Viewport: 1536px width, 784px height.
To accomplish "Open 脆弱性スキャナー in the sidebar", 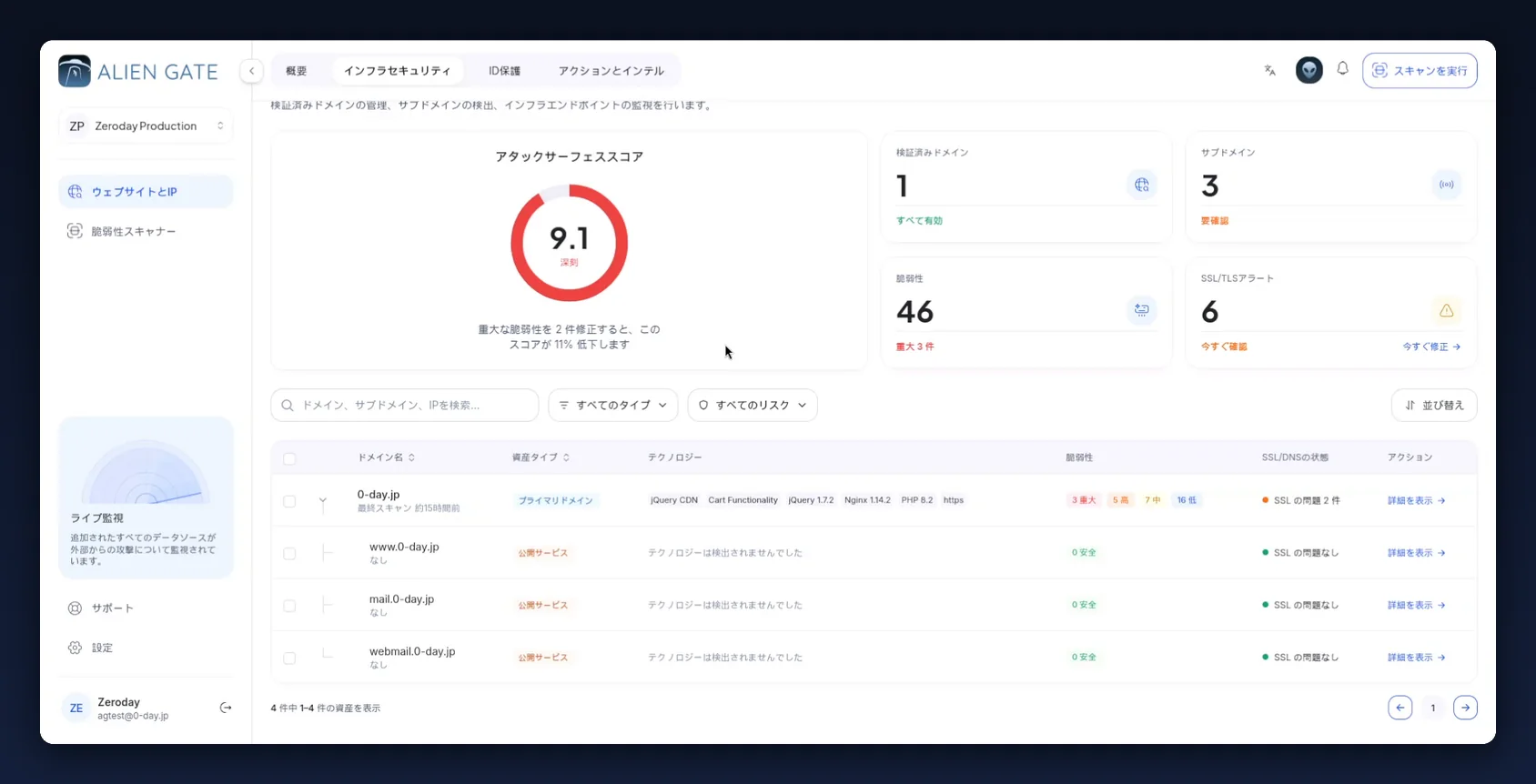I will [x=146, y=231].
